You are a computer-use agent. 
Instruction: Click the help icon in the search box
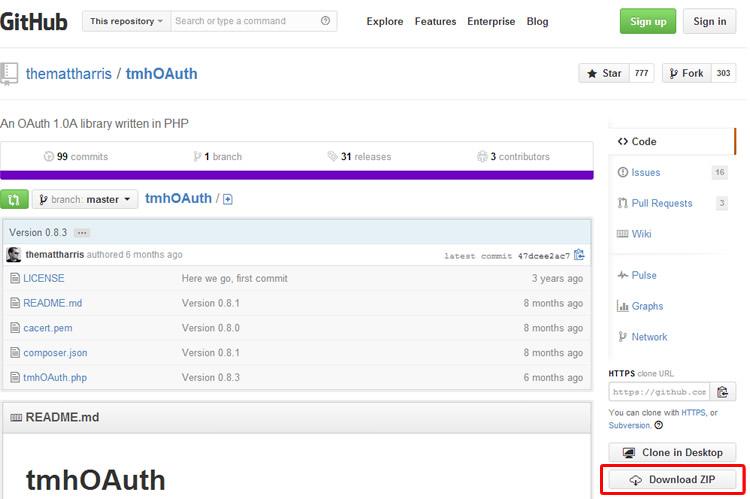325,21
